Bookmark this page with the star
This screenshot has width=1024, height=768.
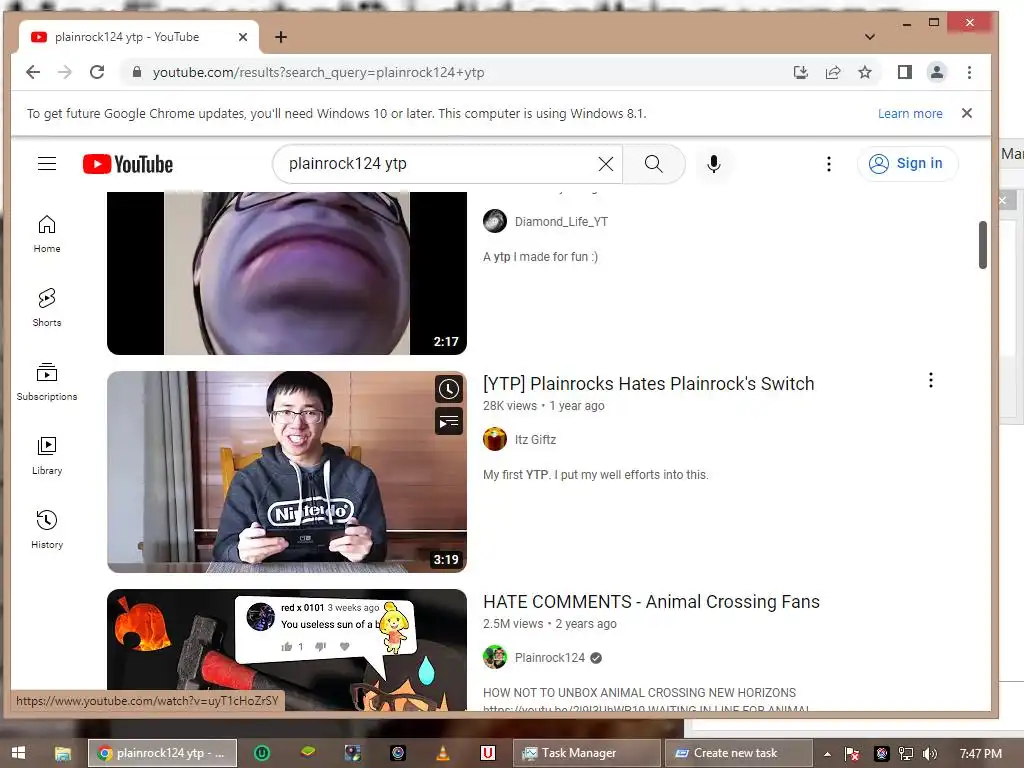[865, 72]
